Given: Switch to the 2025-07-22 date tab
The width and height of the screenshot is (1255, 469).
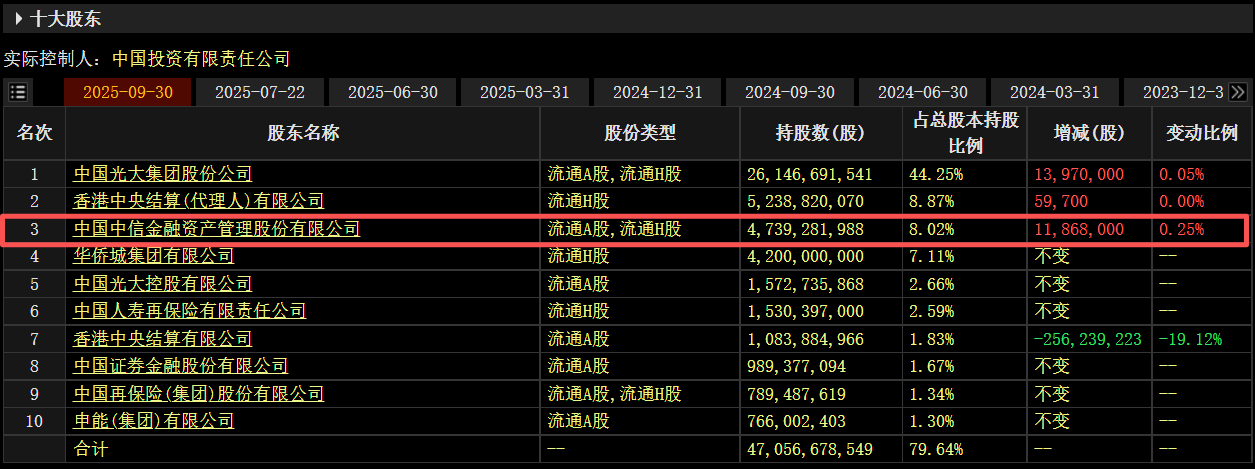Looking at the screenshot, I should click(x=260, y=92).
